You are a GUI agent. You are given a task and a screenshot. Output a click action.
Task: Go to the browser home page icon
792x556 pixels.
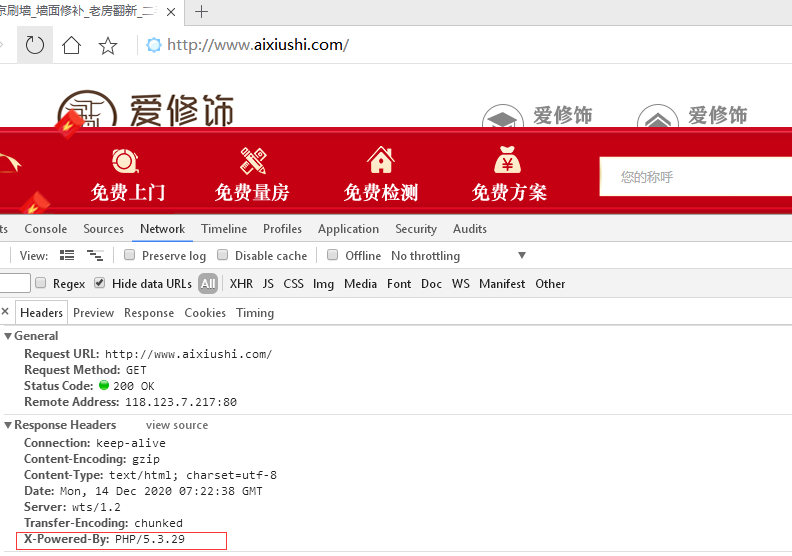(x=71, y=45)
